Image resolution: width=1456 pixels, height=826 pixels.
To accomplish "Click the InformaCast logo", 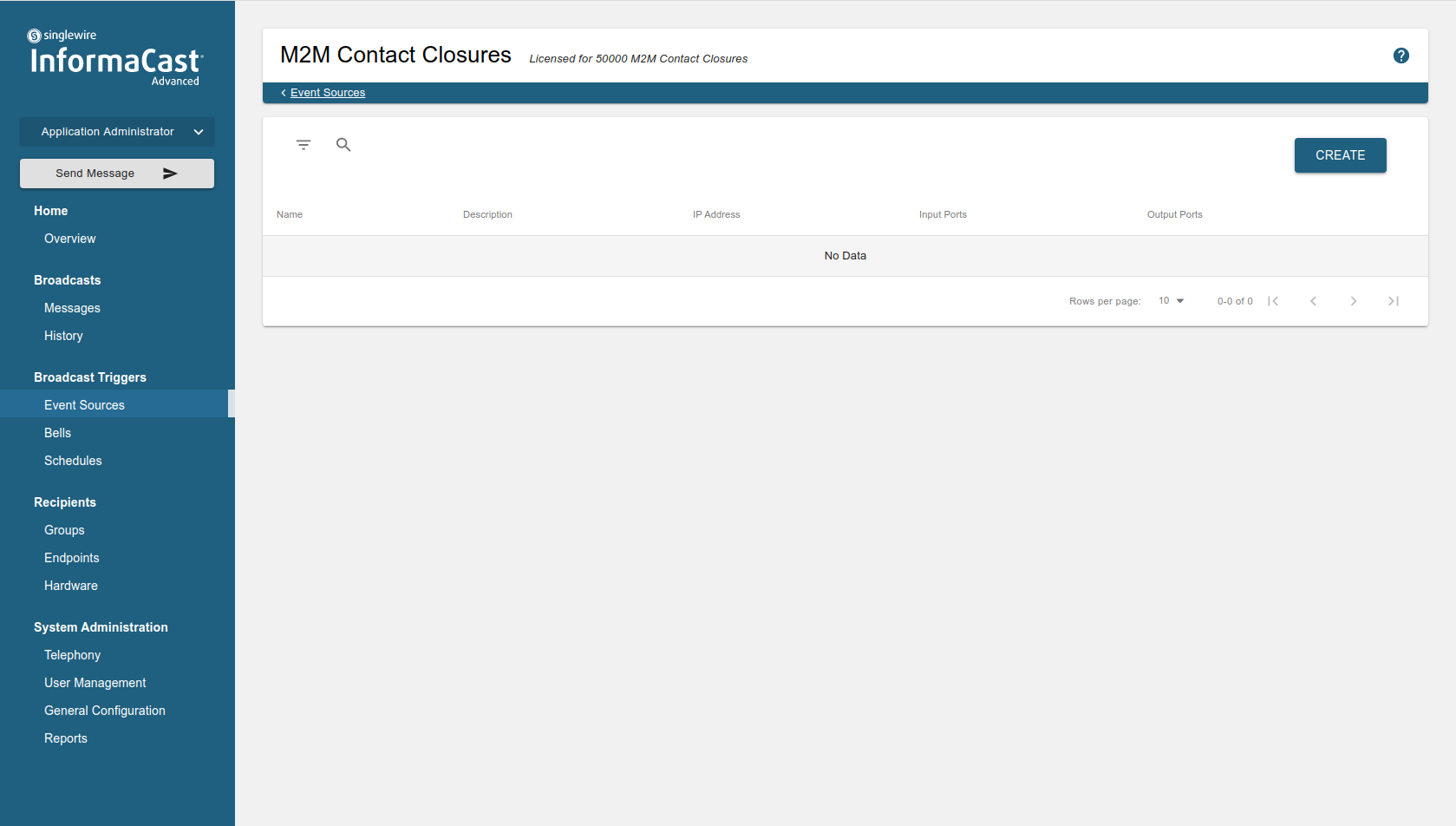I will click(x=116, y=60).
